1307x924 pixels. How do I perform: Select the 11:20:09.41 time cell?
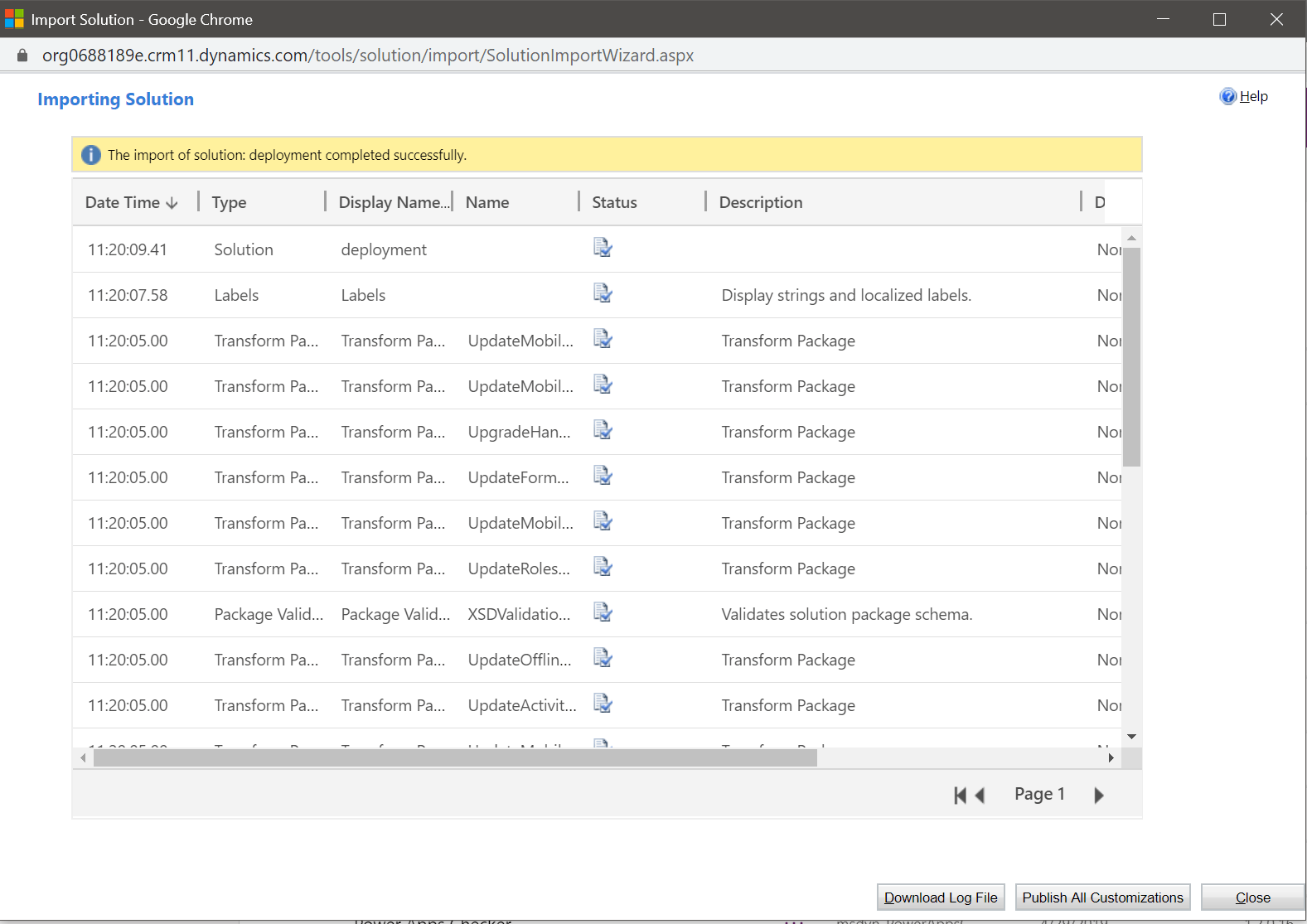click(128, 249)
